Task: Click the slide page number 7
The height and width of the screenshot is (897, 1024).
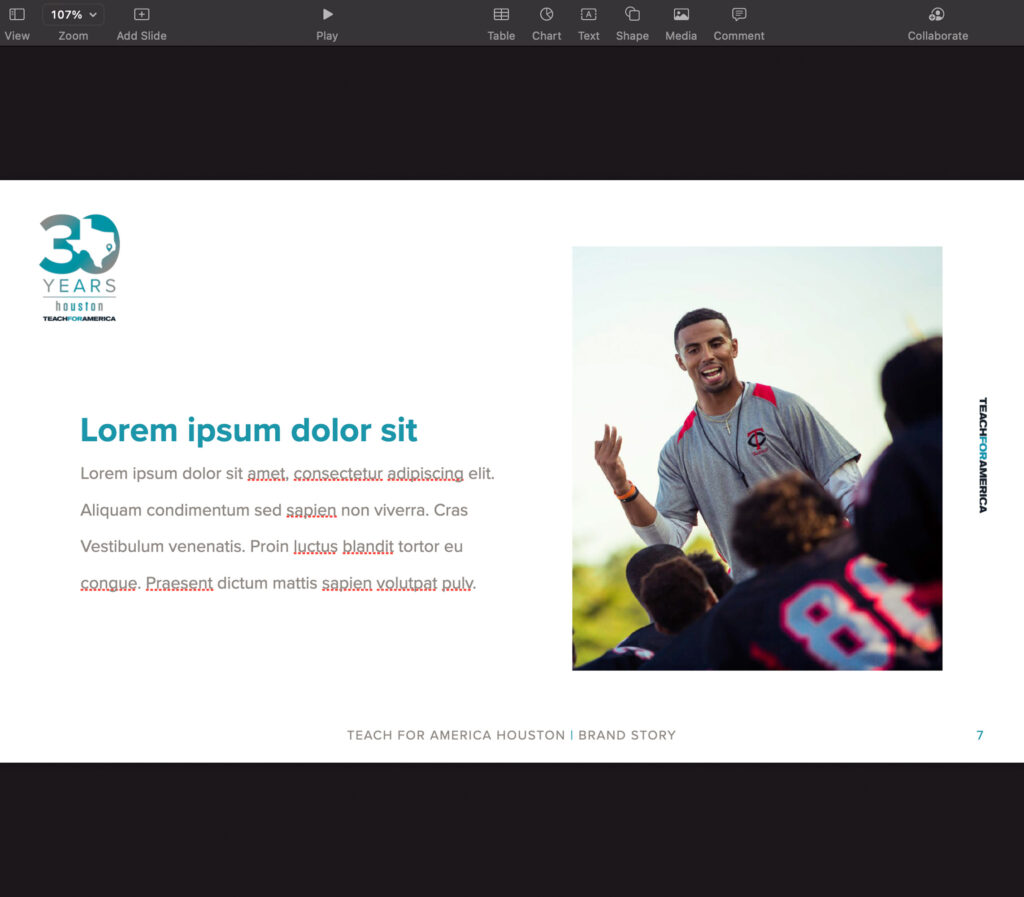Action: (x=978, y=734)
